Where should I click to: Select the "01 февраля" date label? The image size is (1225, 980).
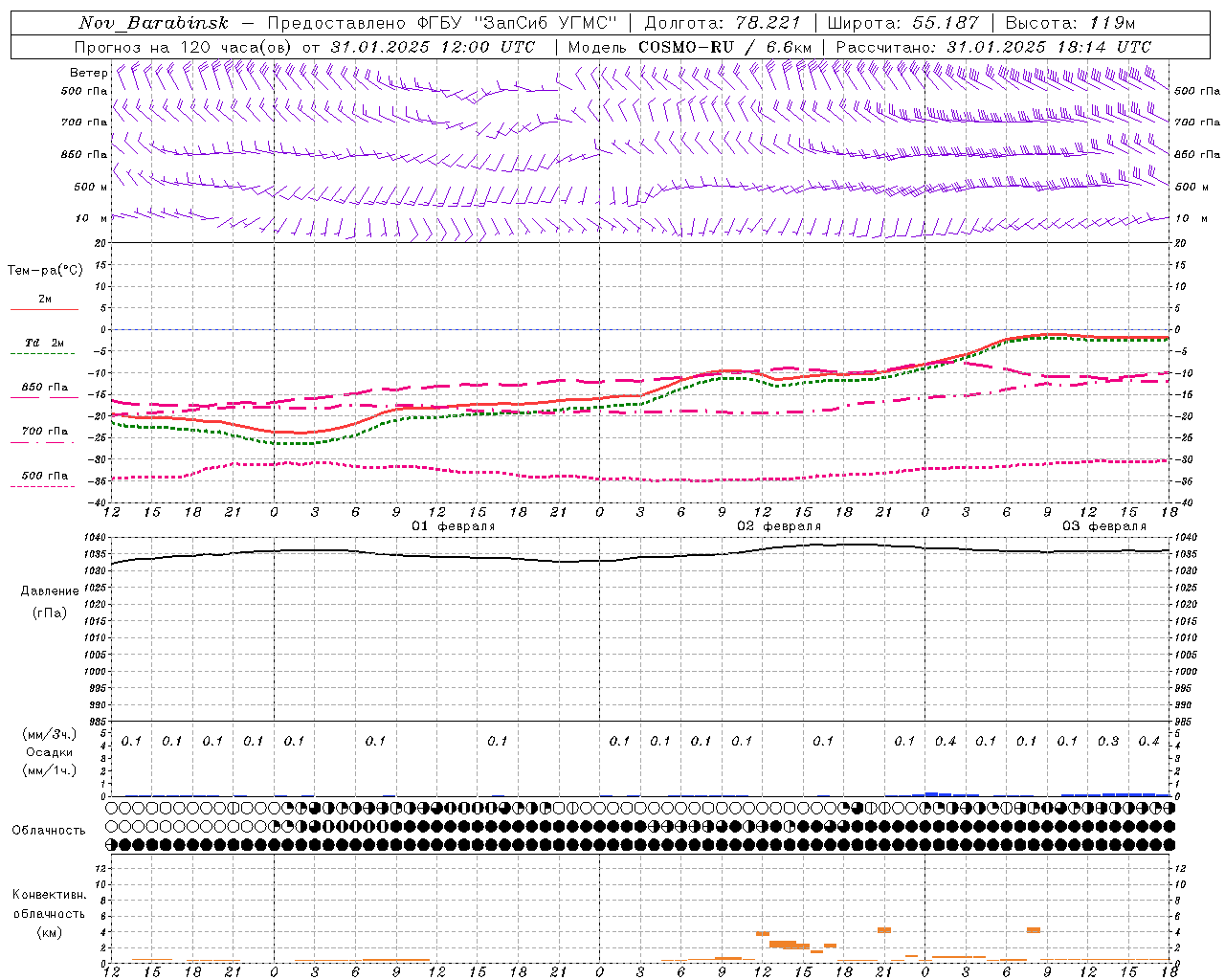click(x=454, y=526)
